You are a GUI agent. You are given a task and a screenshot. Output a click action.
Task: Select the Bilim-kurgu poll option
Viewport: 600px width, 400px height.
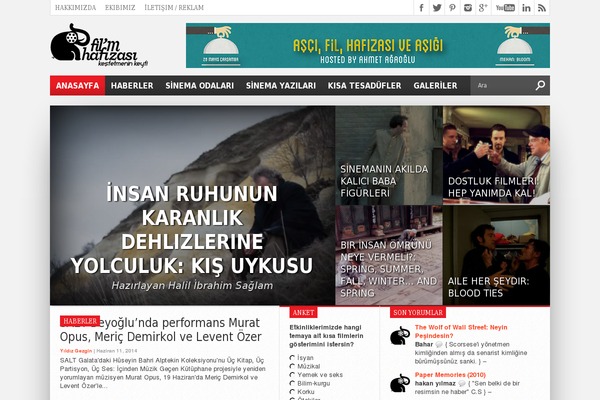click(292, 383)
